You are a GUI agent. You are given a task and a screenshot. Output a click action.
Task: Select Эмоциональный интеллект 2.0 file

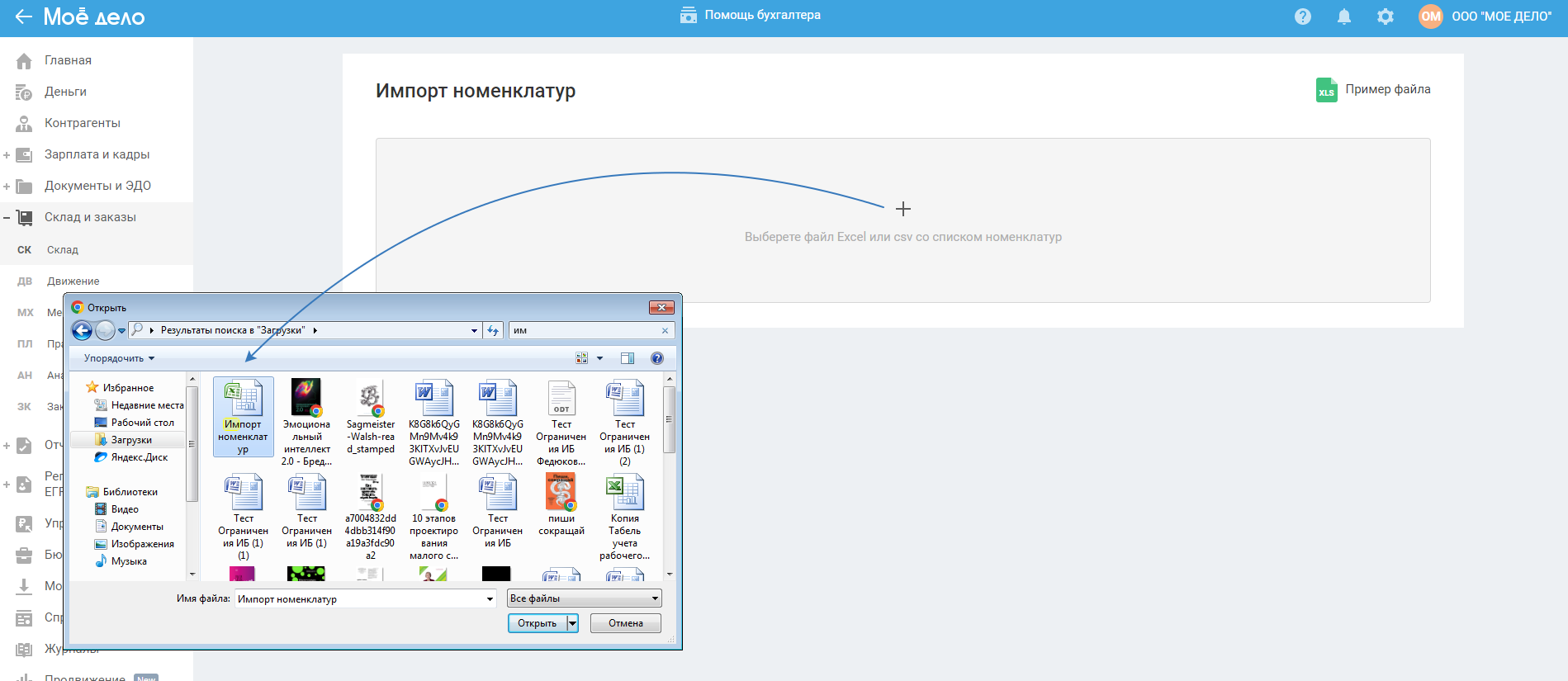point(306,423)
